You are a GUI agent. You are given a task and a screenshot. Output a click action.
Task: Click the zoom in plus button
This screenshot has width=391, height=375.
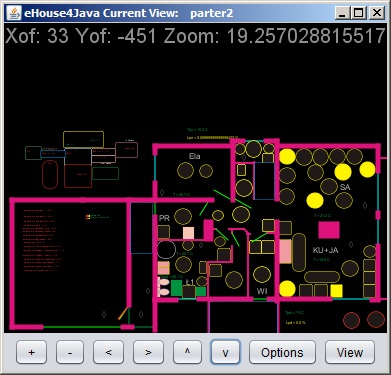pyautogui.click(x=31, y=352)
